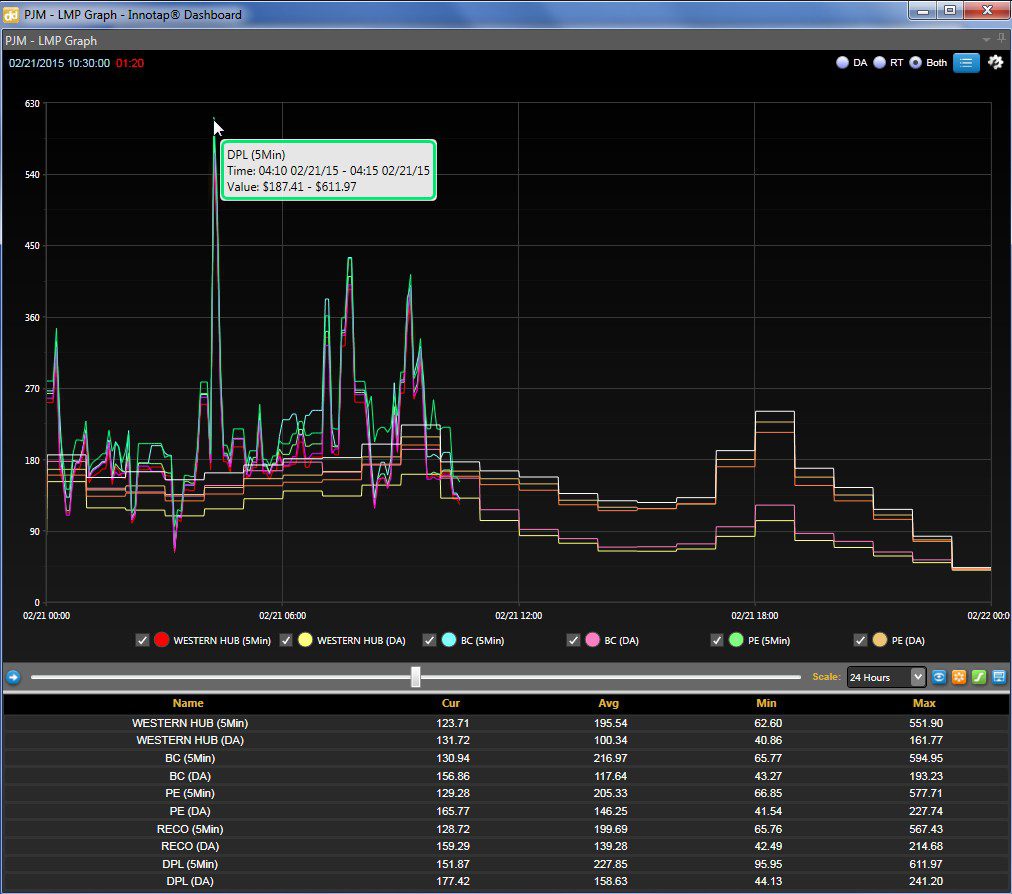This screenshot has width=1012, height=894.
Task: Click the timeline slider thumb
Action: click(x=416, y=676)
